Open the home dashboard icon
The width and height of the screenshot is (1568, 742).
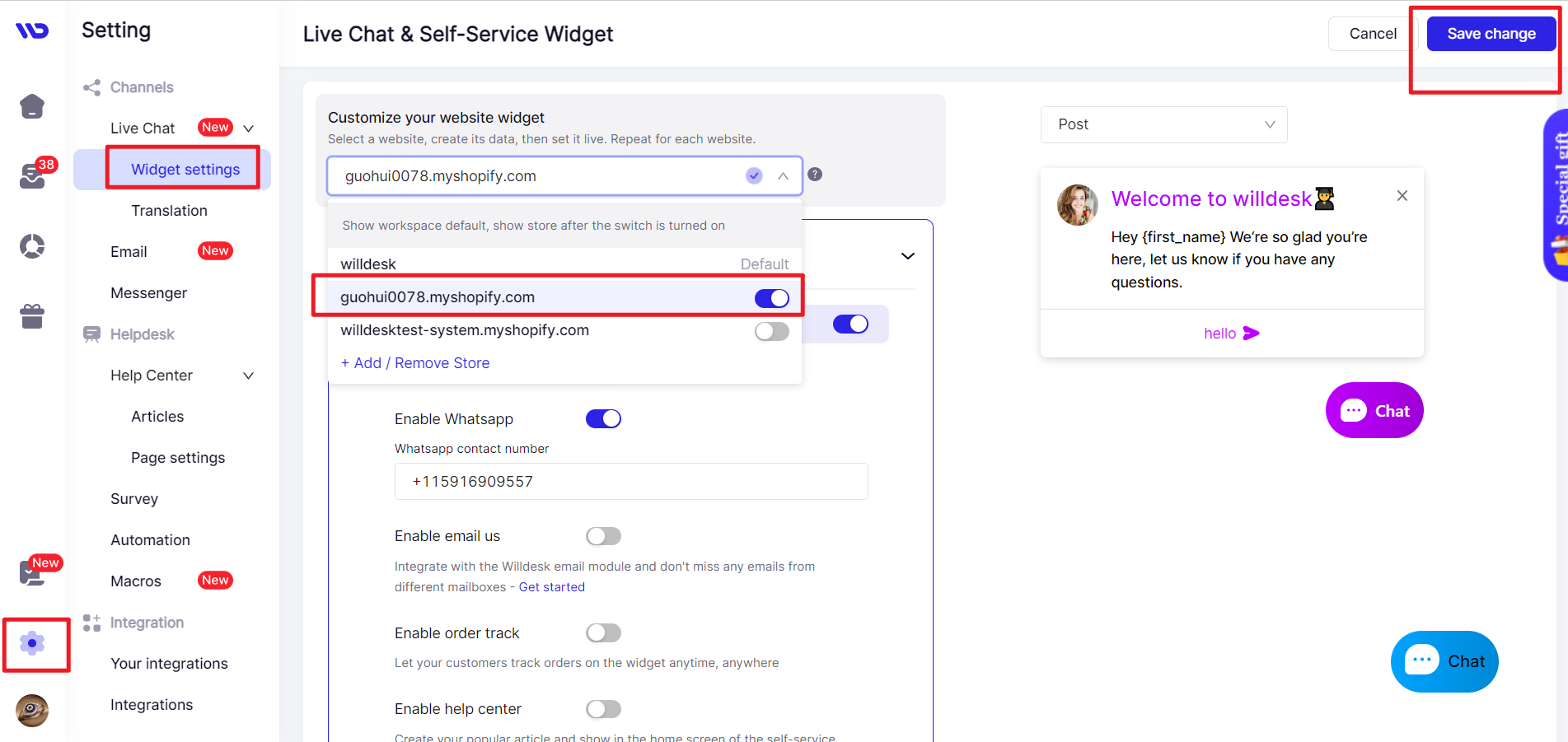[x=32, y=106]
